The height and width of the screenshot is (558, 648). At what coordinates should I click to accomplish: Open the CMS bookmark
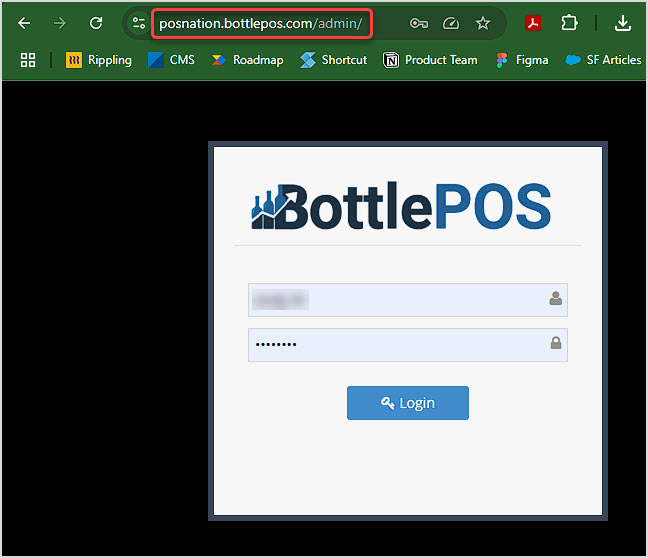pos(172,60)
